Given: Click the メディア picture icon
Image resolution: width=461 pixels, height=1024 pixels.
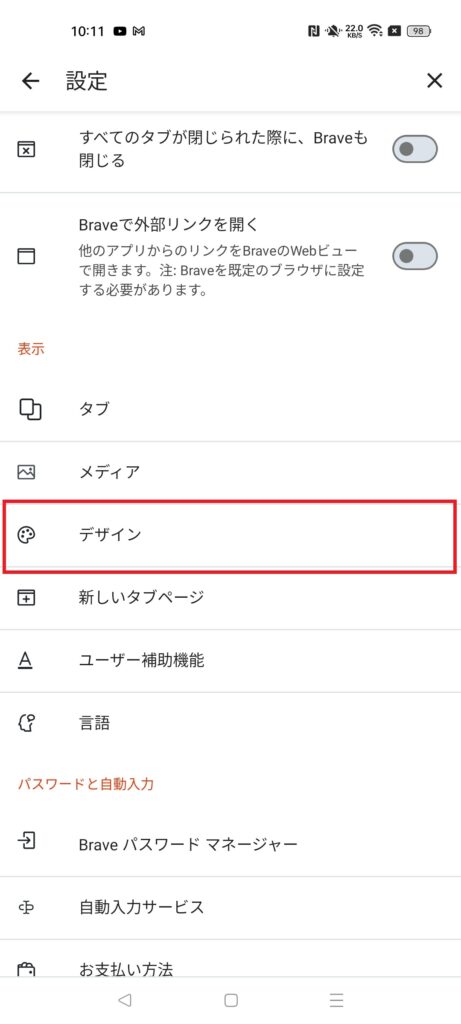Looking at the screenshot, I should pyautogui.click(x=26, y=472).
